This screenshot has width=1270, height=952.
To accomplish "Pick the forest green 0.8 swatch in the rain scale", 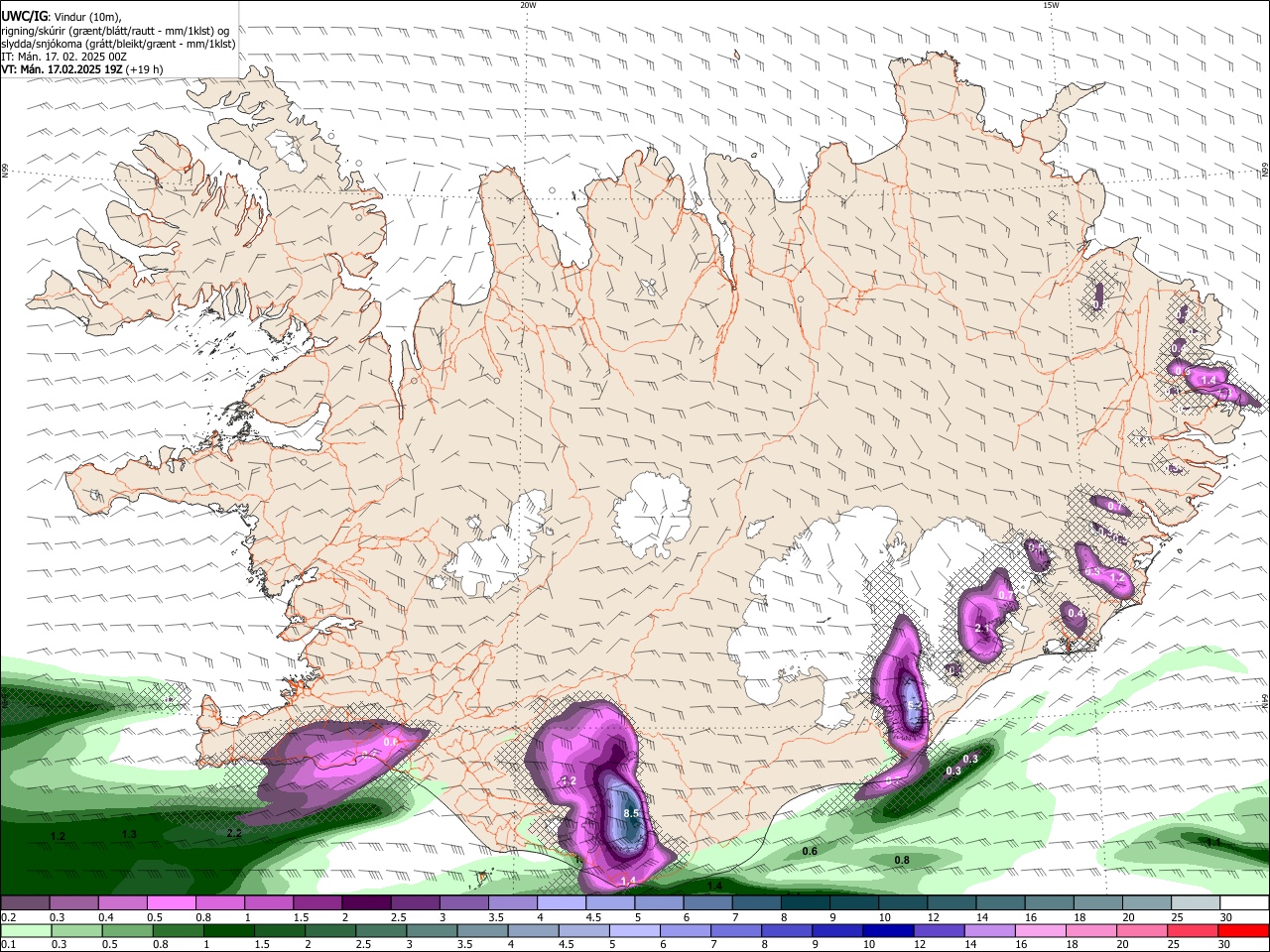I will (178, 931).
